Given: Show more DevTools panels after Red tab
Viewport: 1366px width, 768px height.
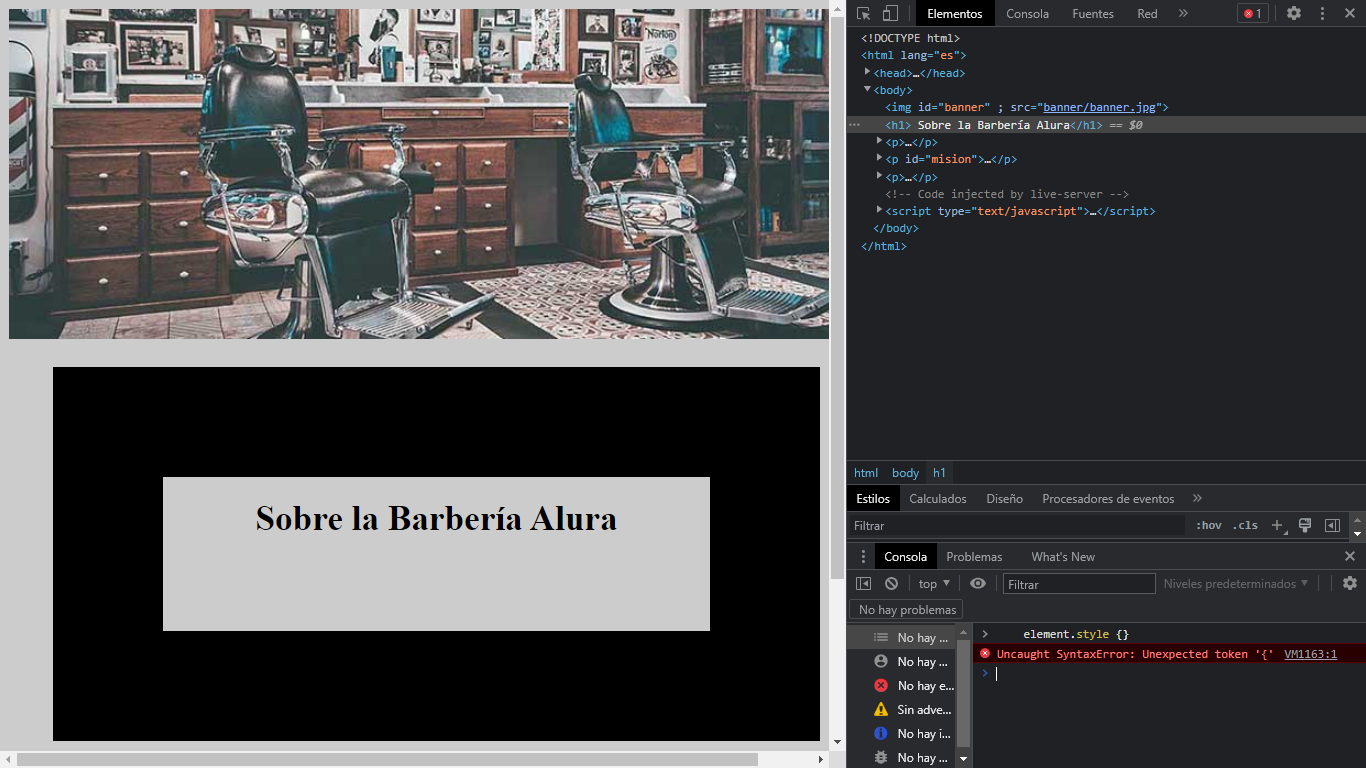Looking at the screenshot, I should click(x=1183, y=13).
